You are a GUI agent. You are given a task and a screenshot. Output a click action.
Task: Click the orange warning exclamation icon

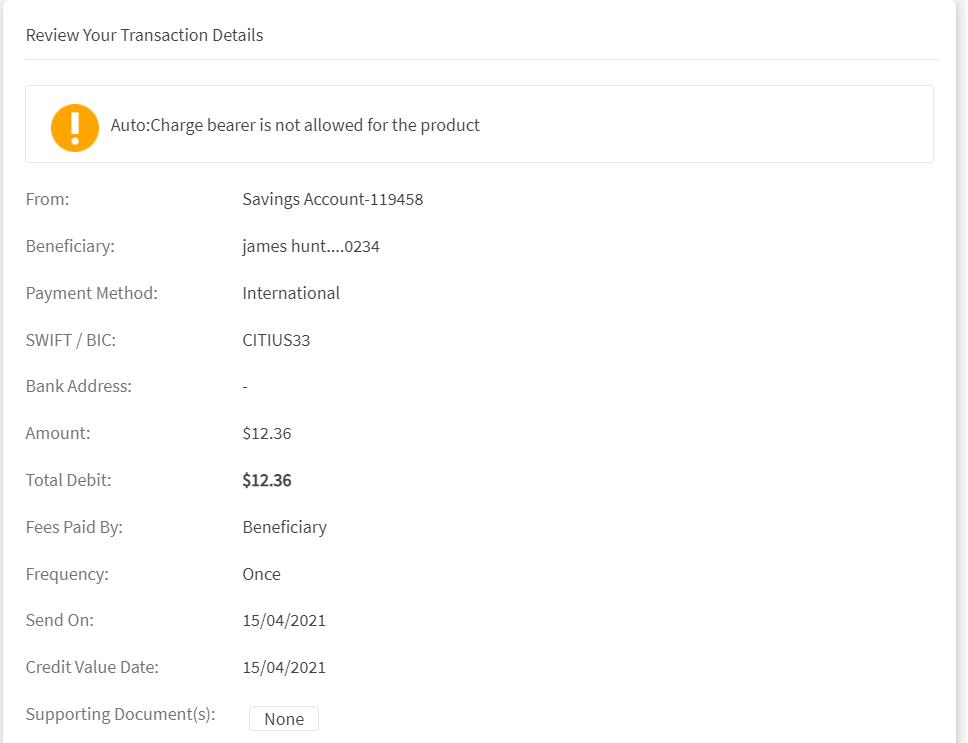click(x=75, y=127)
